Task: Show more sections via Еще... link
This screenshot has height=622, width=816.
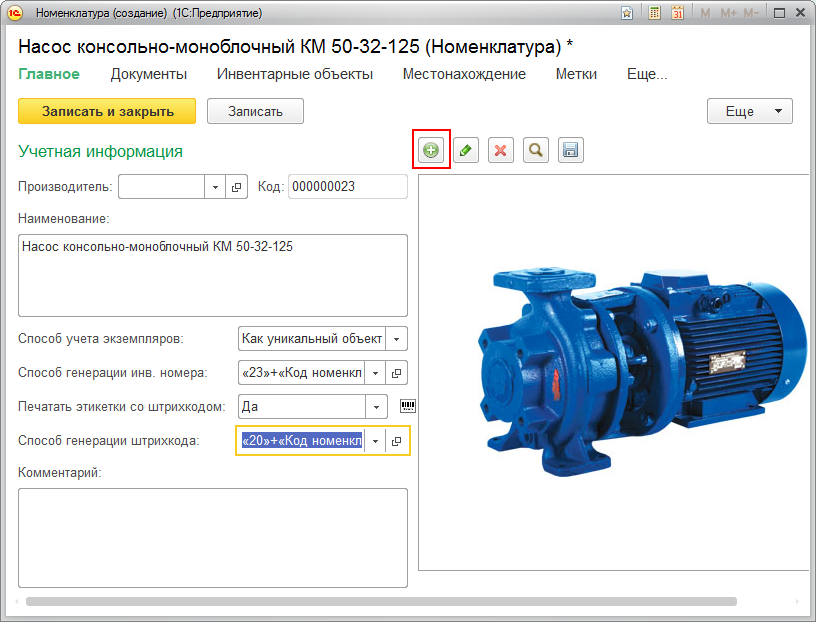Action: click(x=647, y=74)
